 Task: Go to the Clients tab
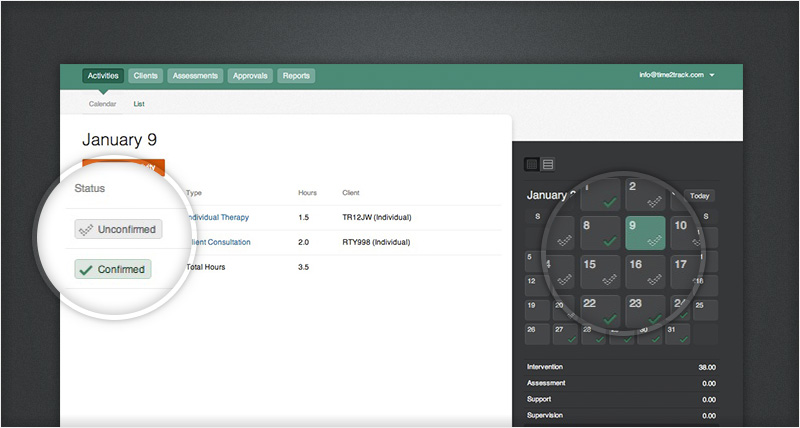pos(145,76)
